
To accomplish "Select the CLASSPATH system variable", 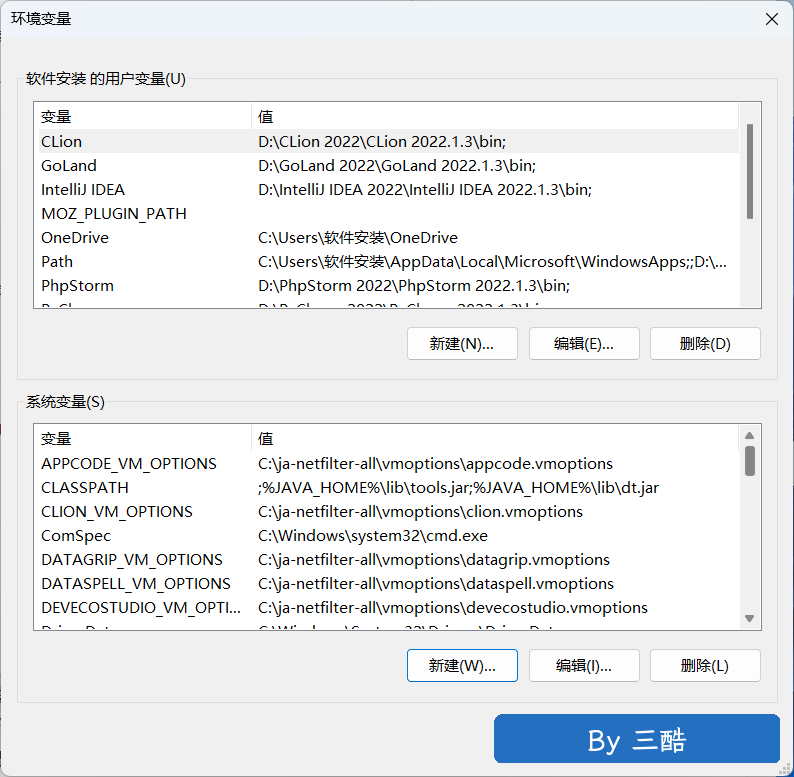I will 388,488.
